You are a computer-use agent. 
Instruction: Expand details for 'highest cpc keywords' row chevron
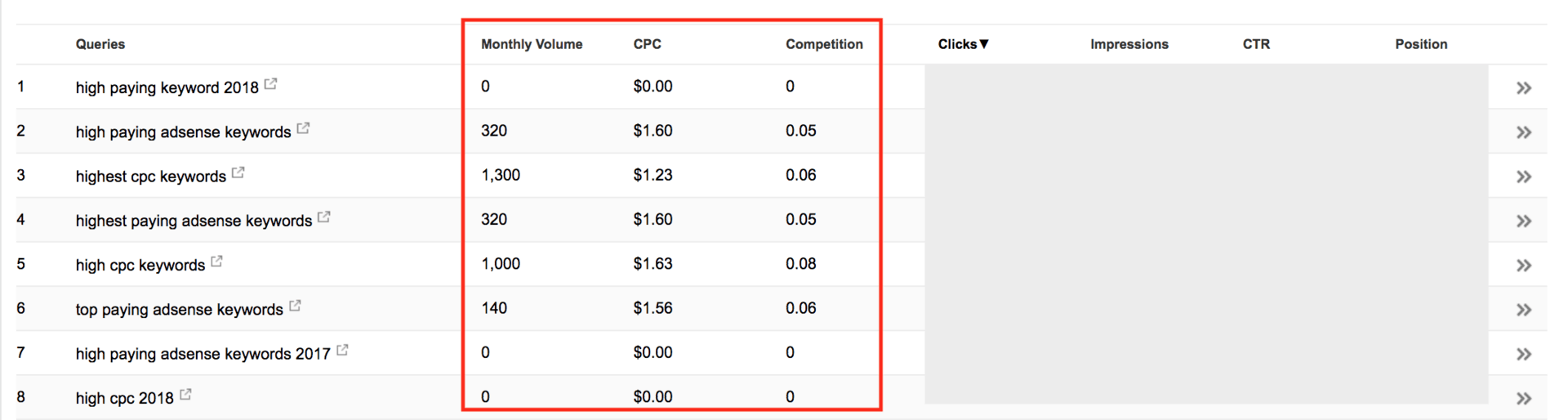coord(1524,176)
